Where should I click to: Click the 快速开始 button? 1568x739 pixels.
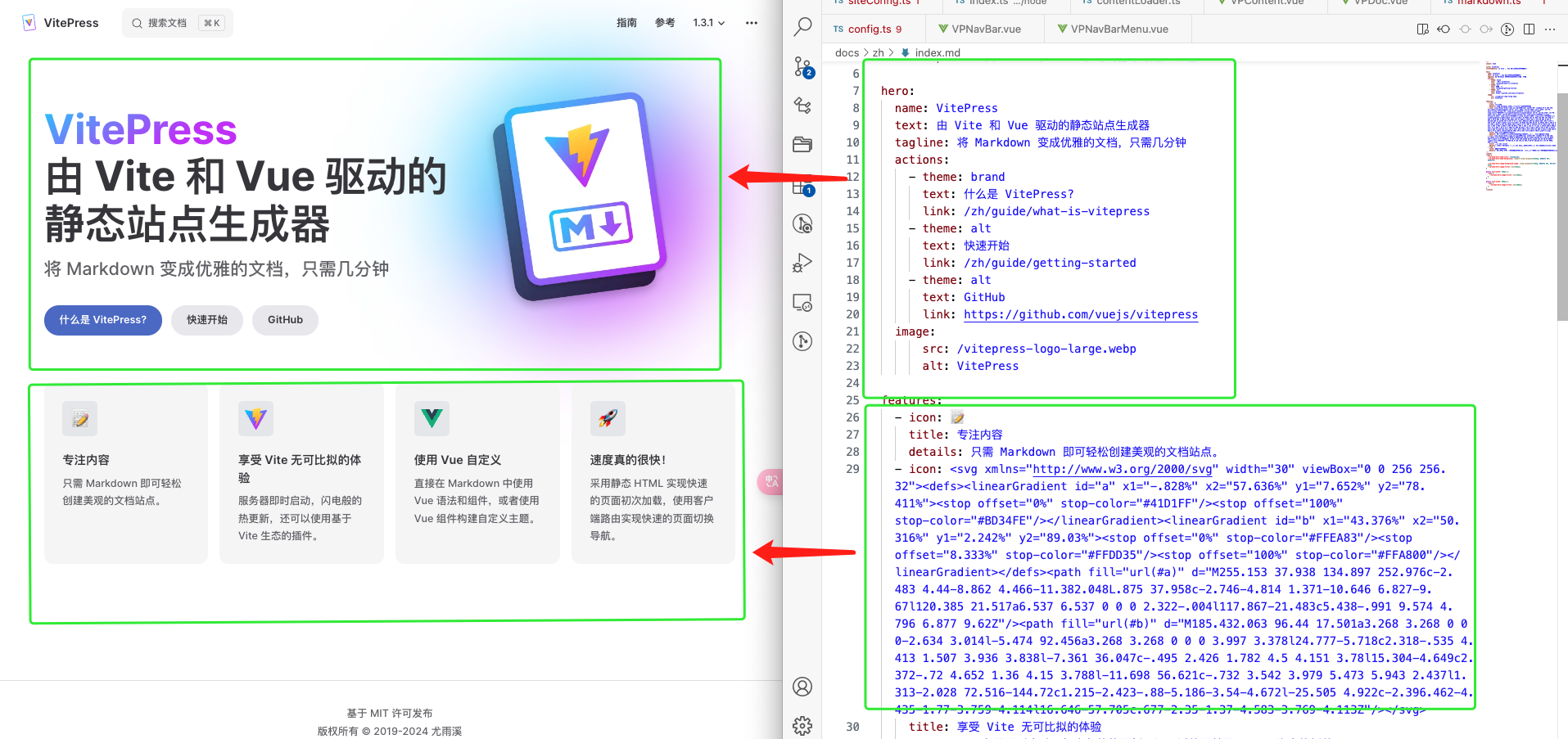[x=207, y=320]
